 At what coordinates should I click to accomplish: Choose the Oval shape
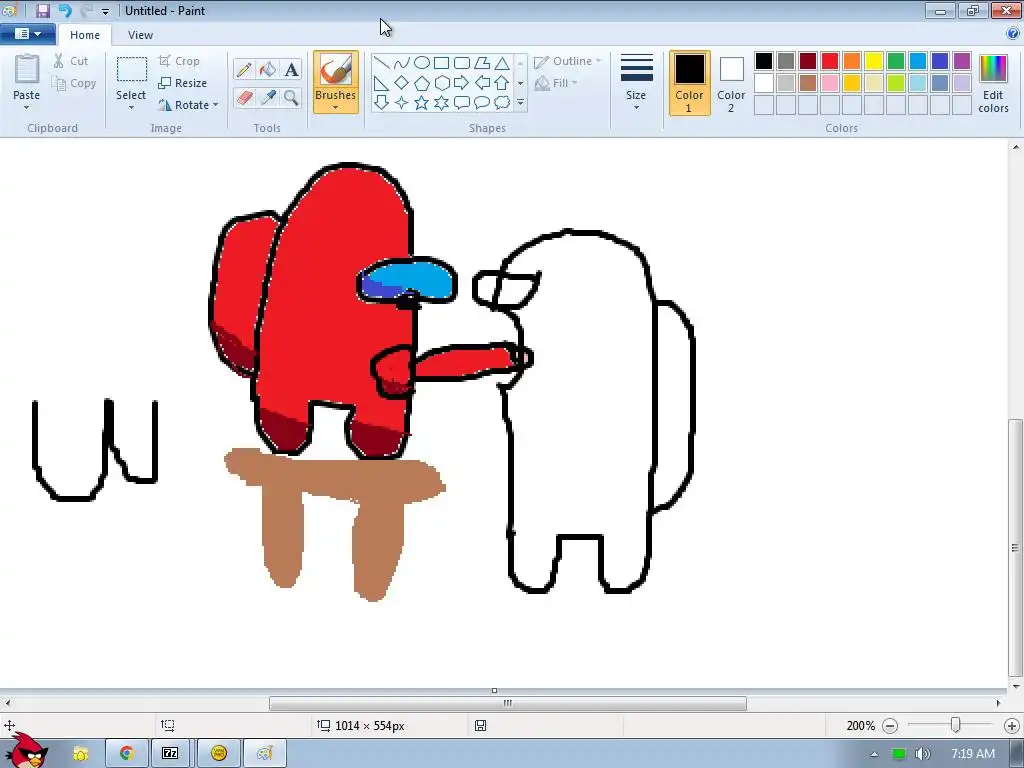(x=422, y=63)
